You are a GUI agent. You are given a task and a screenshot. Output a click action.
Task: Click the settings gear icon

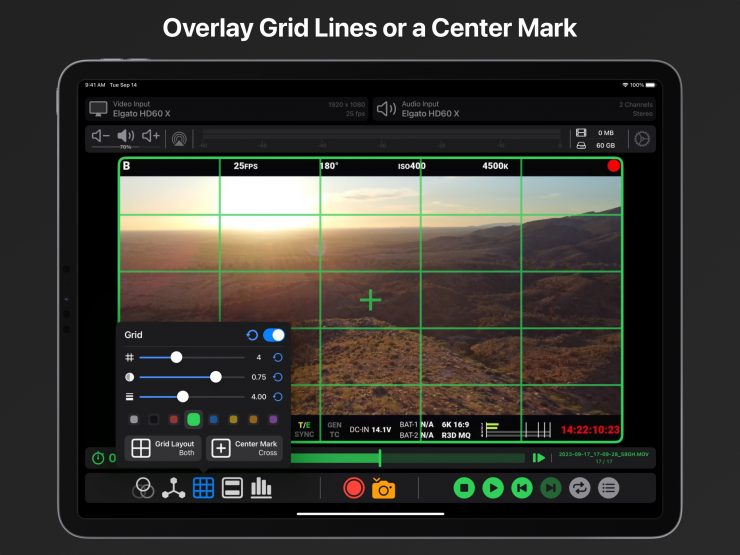coord(642,139)
